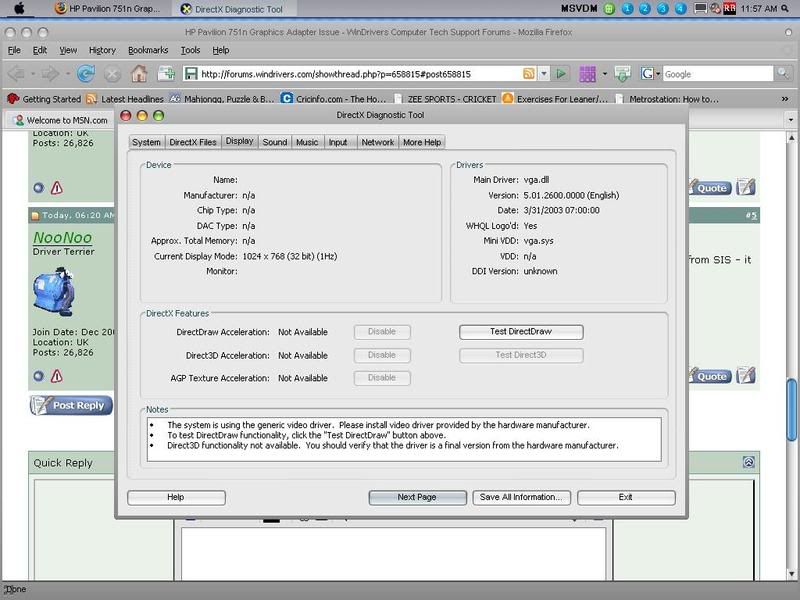
Task: Click the NooNoo username link
Action: point(63,238)
